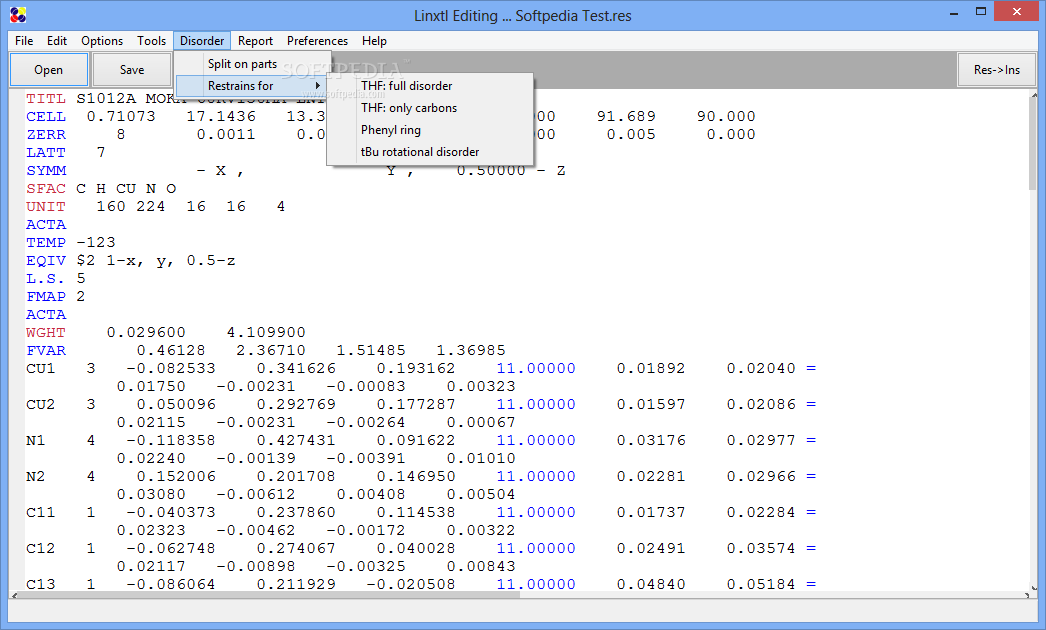
Task: Click the 11.00000 occupancy in CU1 row
Action: tap(536, 369)
